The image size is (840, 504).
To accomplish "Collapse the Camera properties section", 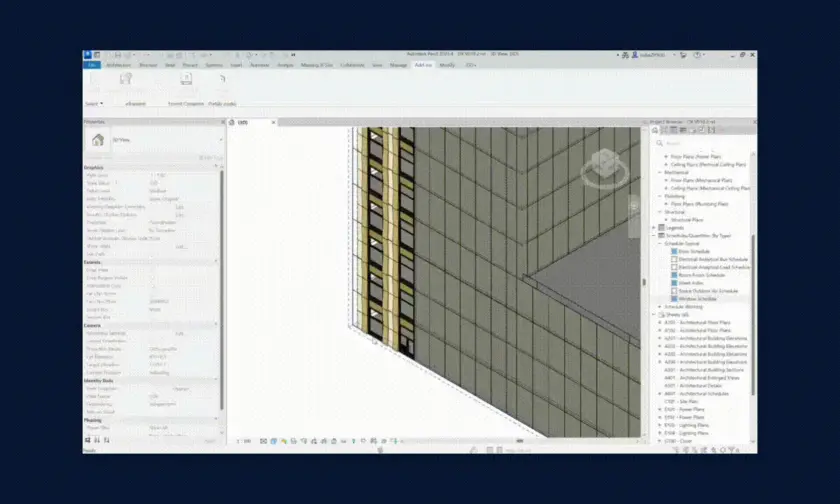I will tap(216, 325).
